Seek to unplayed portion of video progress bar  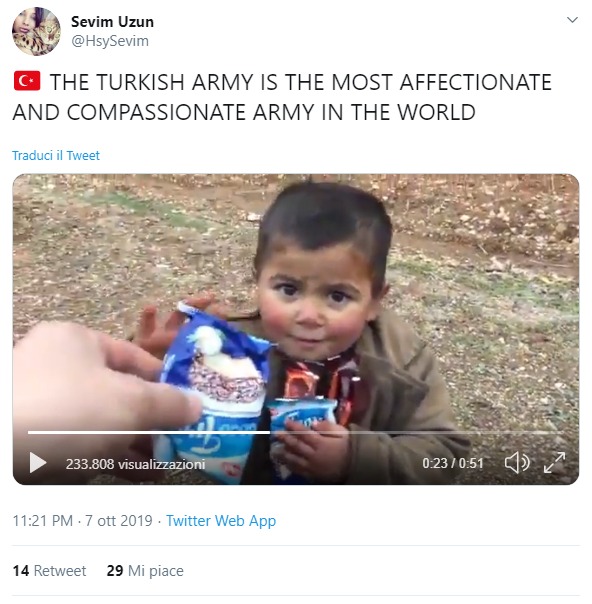point(417,433)
